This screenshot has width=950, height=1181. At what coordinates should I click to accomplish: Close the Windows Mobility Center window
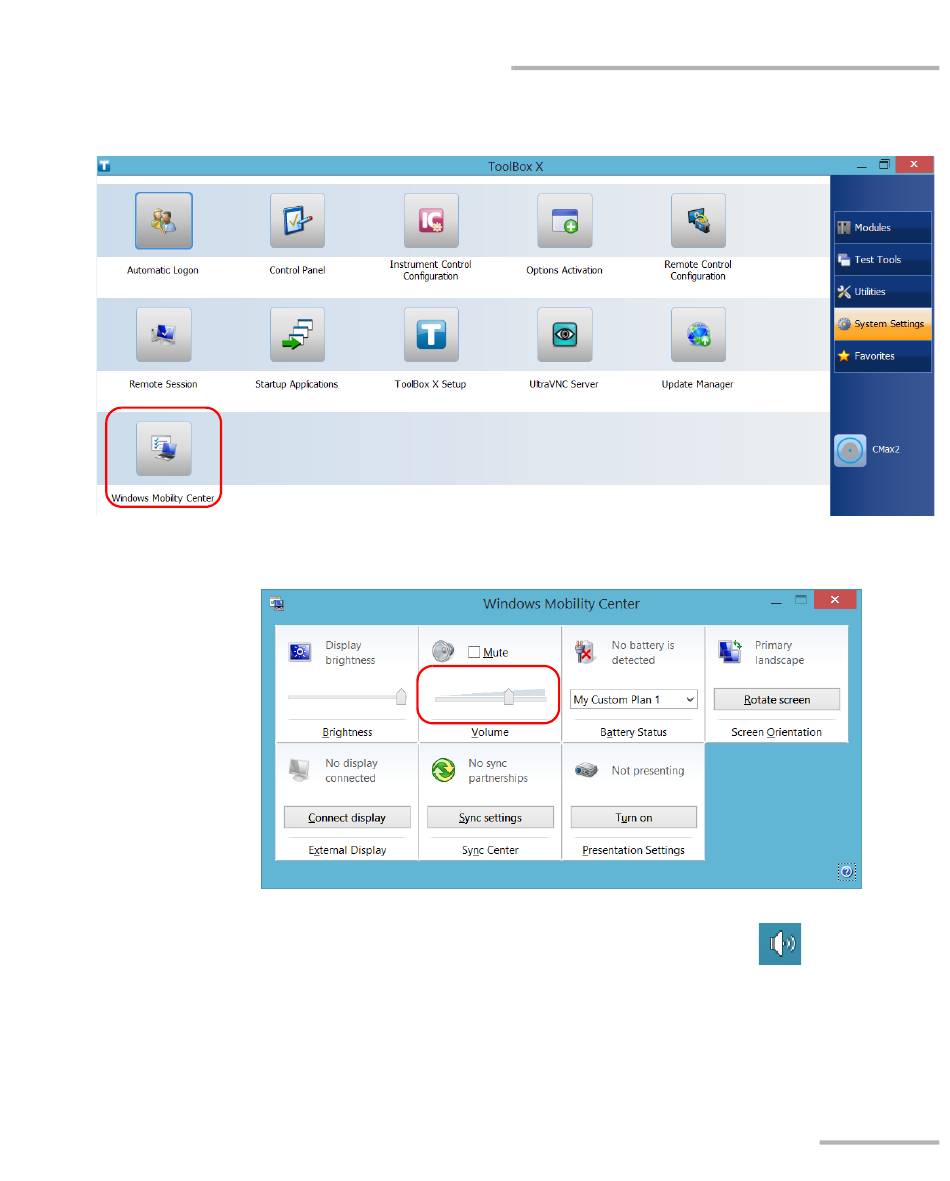pos(835,600)
